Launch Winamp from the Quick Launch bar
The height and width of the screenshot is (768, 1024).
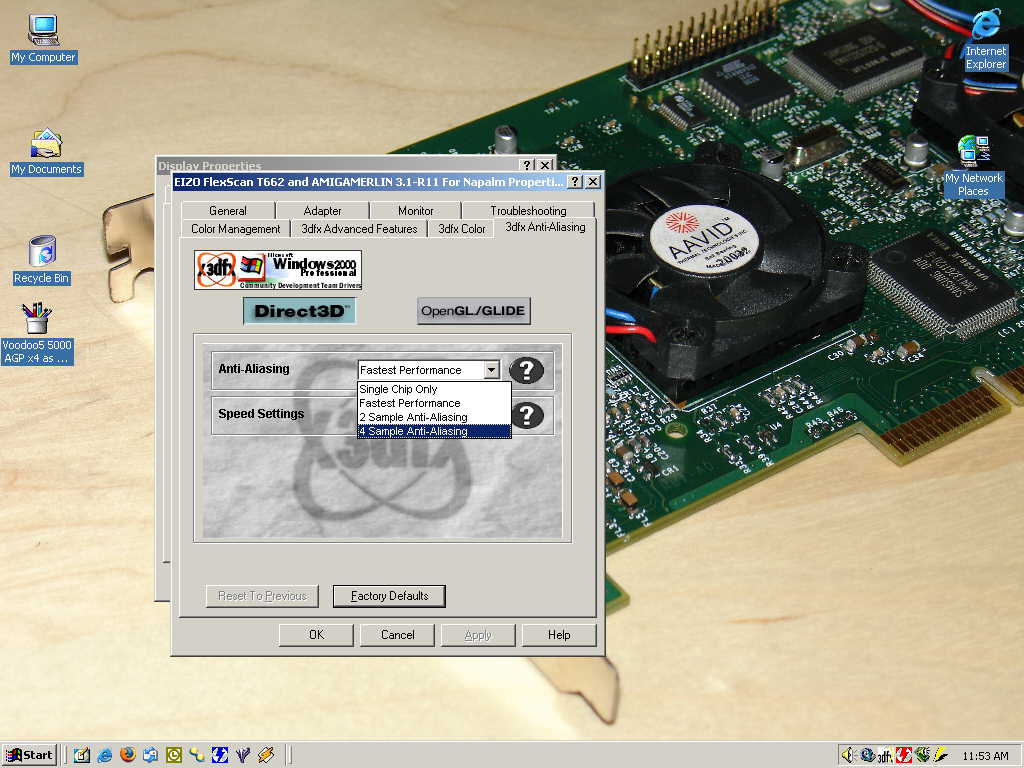(266, 756)
